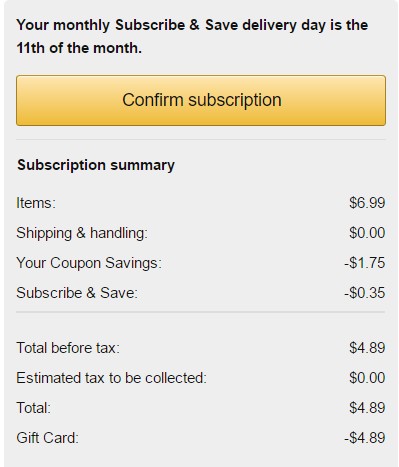
Task: Select the estimated tax $0.00 amount
Action: 367,378
